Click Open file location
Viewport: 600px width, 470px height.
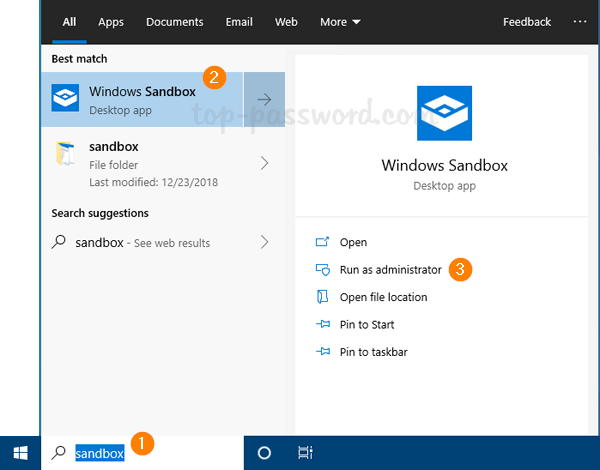pyautogui.click(x=383, y=297)
